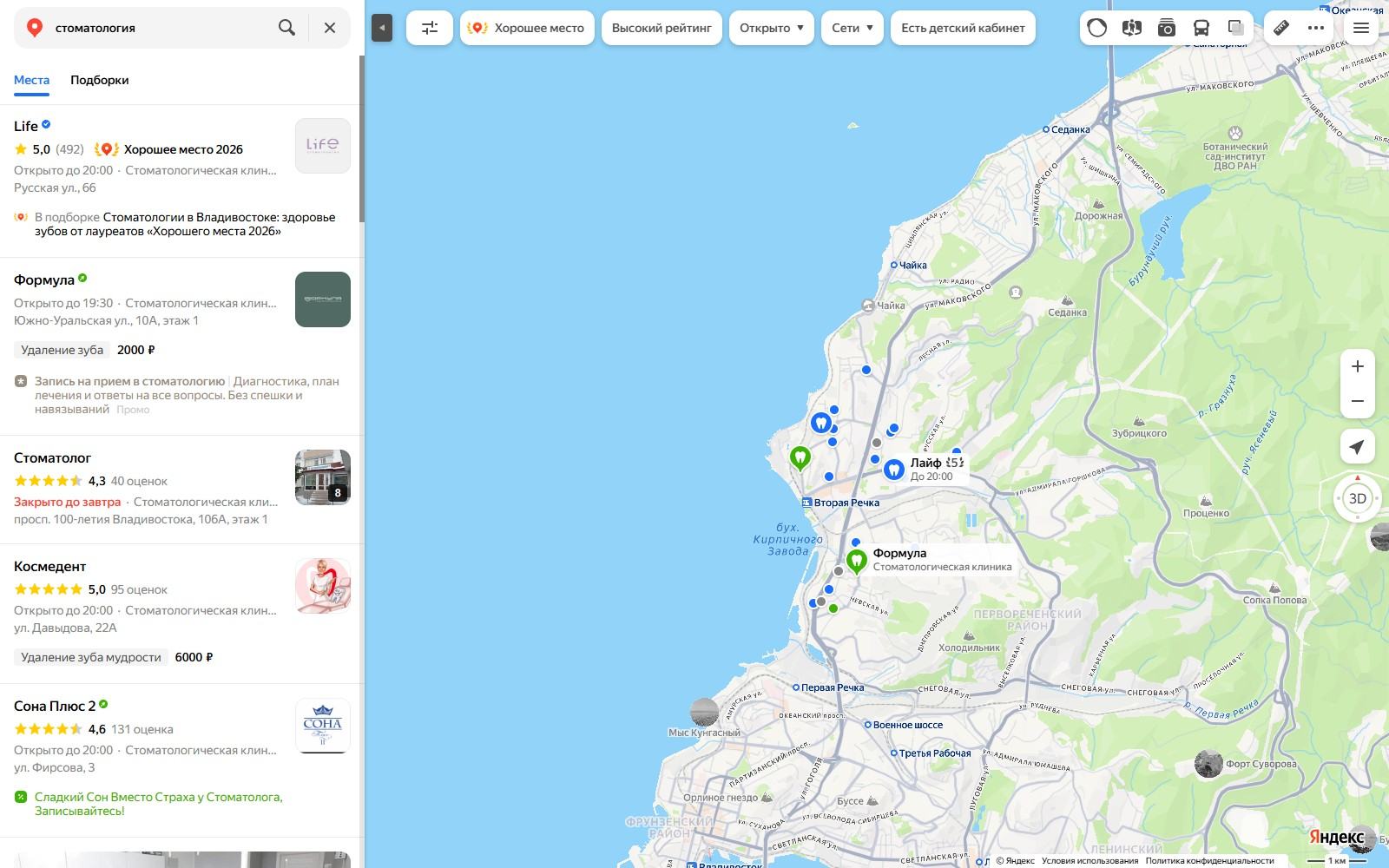Show photos layer on map
Viewport: 1389px width, 868px height.
tap(1167, 28)
